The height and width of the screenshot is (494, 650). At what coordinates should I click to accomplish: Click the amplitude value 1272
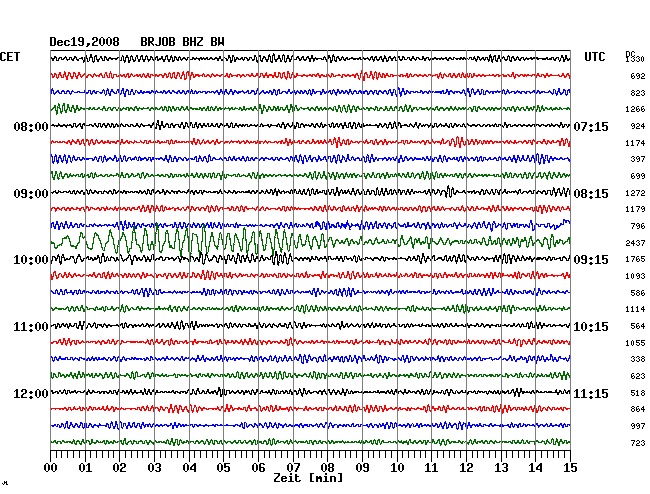point(635,193)
